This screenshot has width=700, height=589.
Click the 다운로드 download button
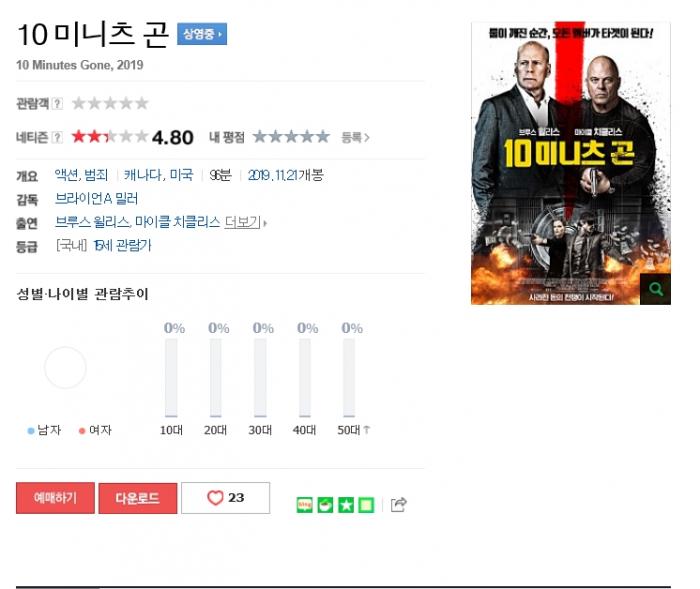138,498
